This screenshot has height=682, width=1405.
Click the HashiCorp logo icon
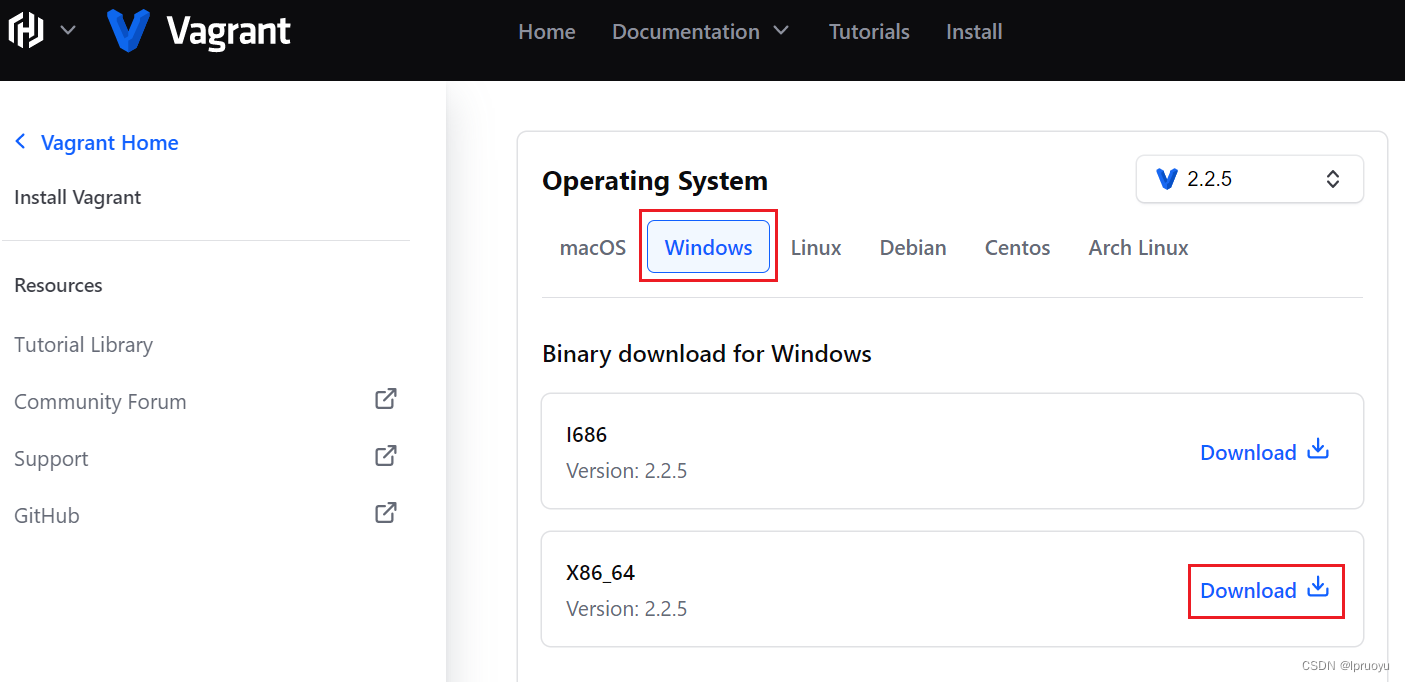pos(26,31)
